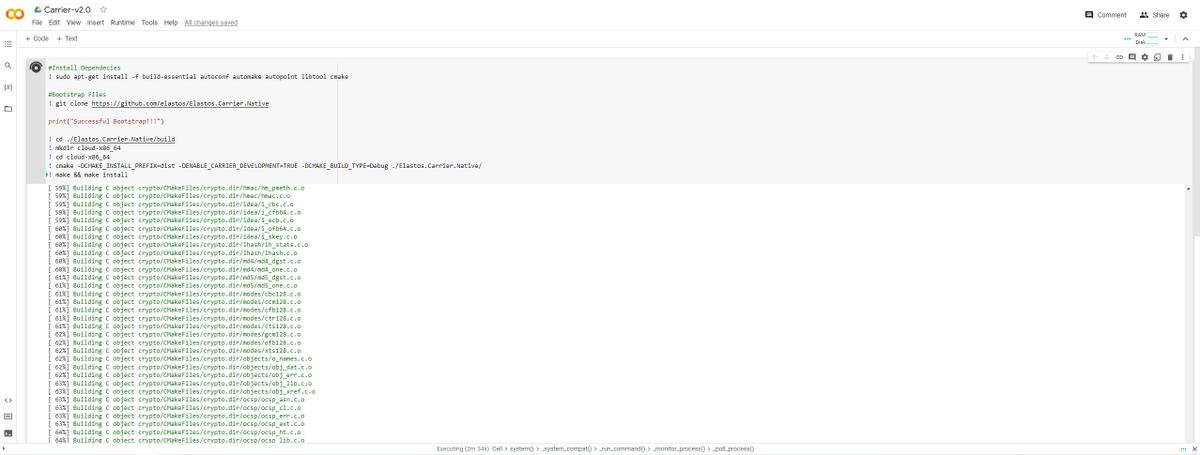The height and width of the screenshot is (455, 1200).
Task: Click the Share button
Action: tap(1154, 15)
